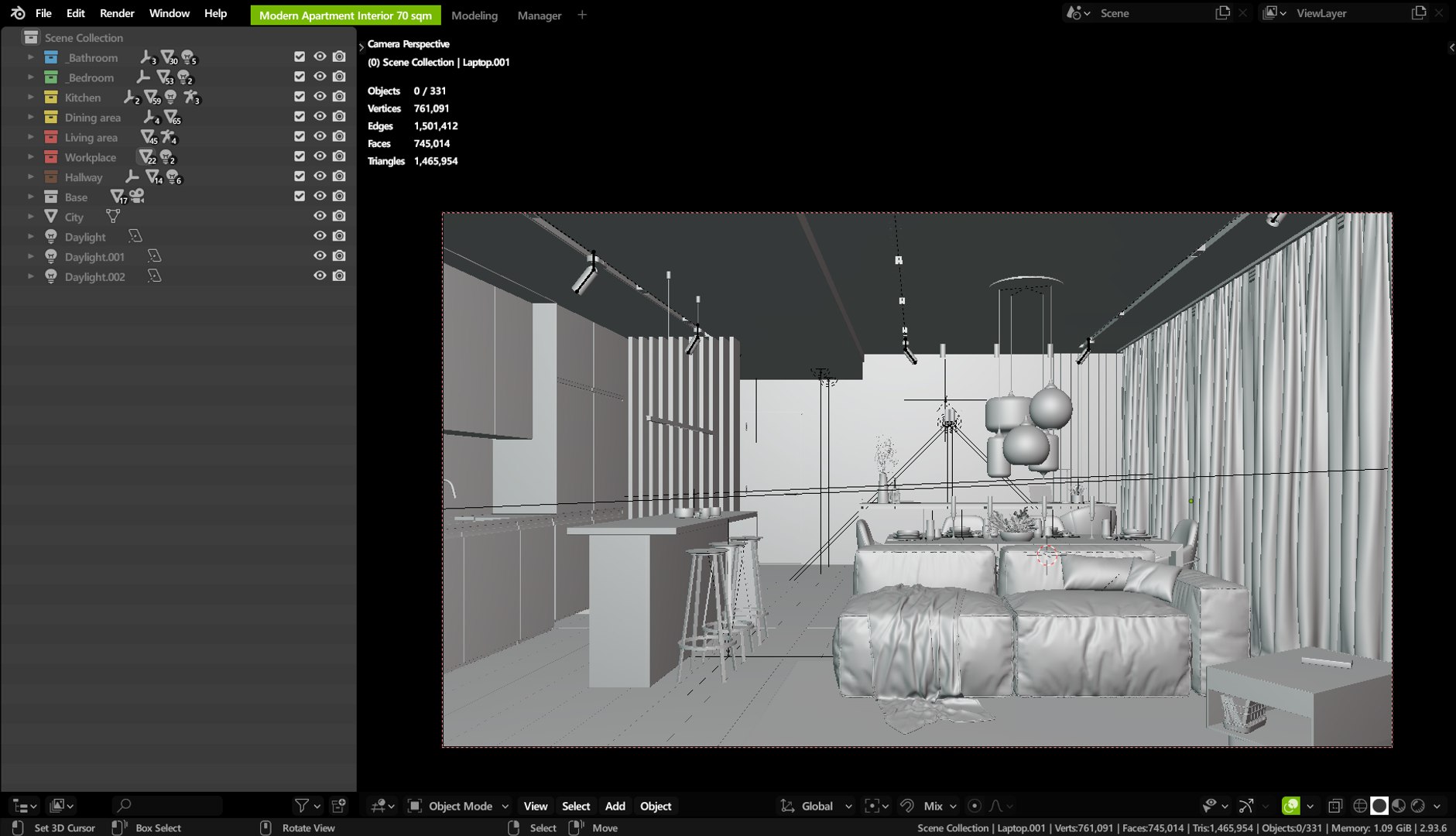The width and height of the screenshot is (1456, 836).
Task: Open the Global transform orientation dropdown
Action: 815,806
